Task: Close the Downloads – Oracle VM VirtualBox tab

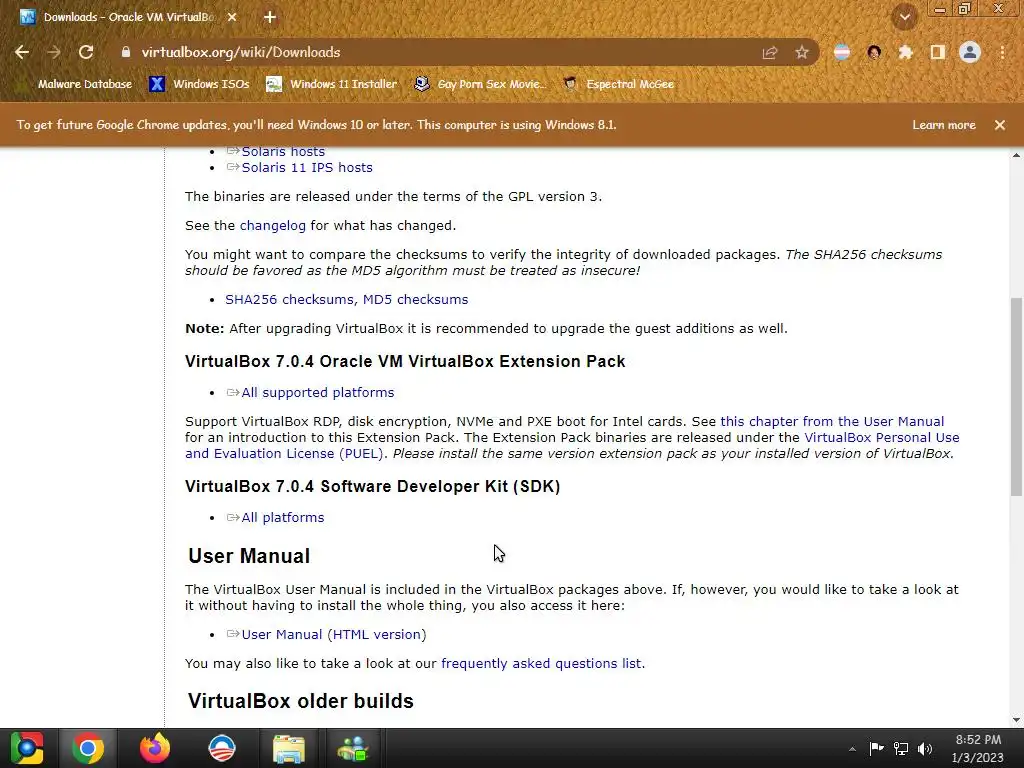Action: pos(232,17)
